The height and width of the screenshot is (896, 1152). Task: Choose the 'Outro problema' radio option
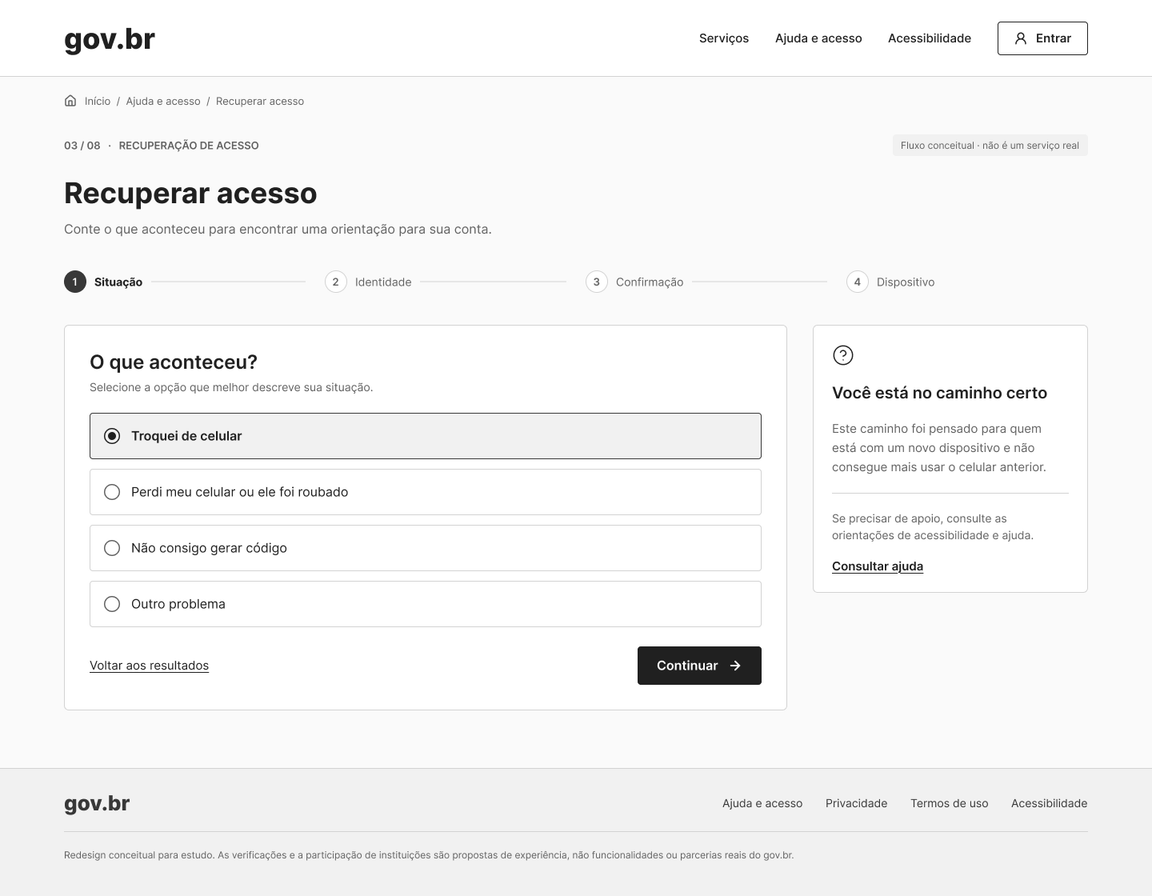coord(425,604)
